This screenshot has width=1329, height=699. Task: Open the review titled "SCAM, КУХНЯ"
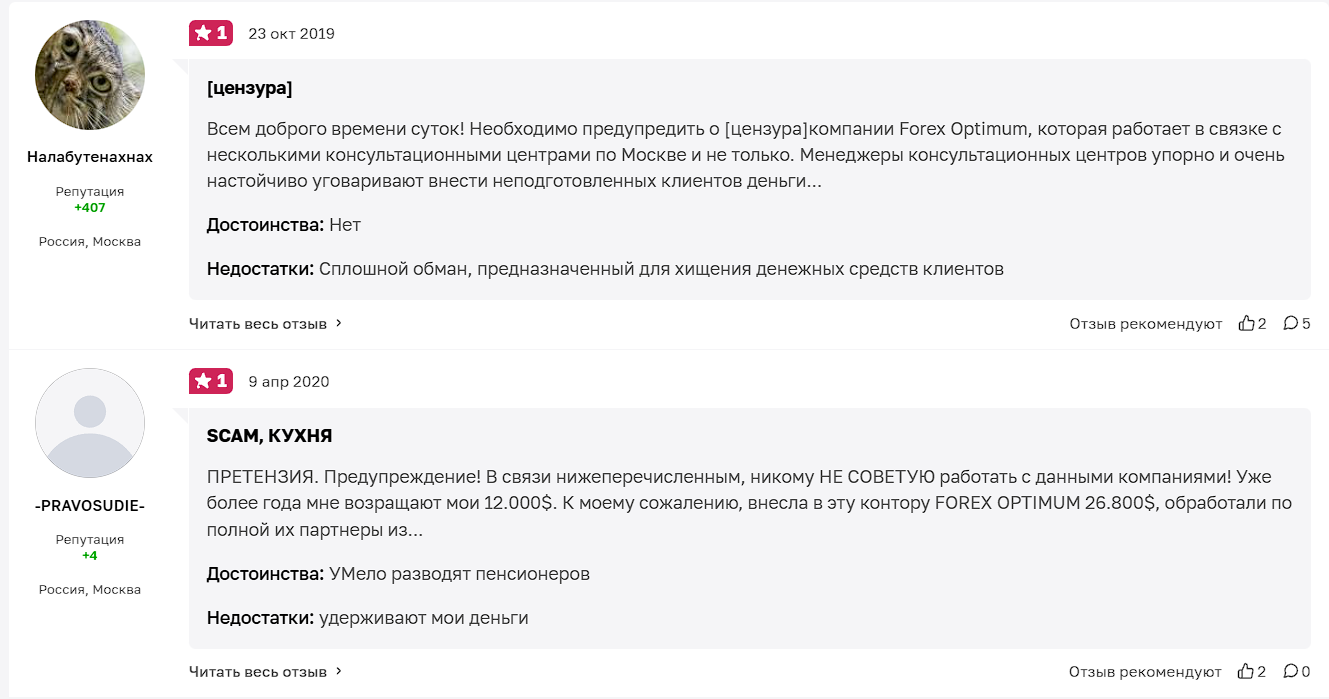[269, 436]
